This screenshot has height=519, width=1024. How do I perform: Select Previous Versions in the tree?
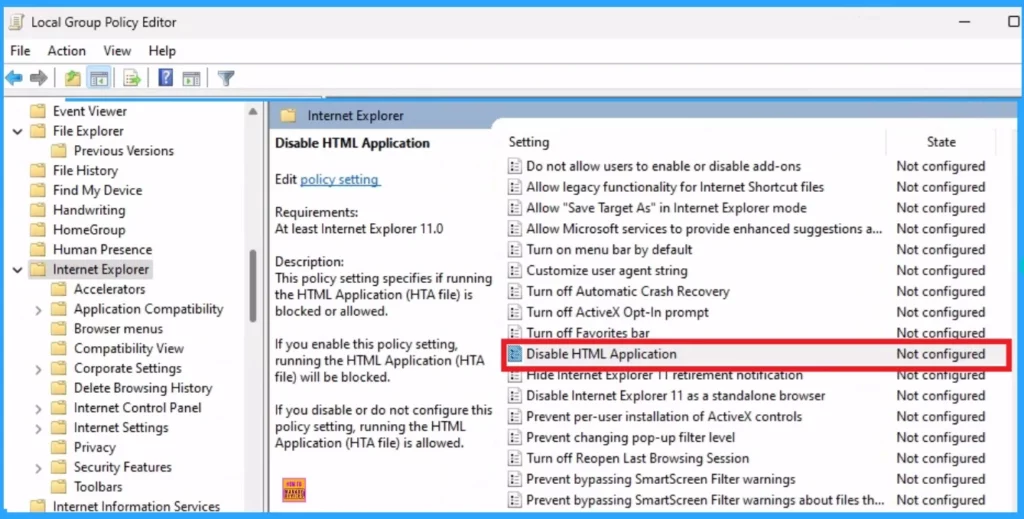(123, 151)
